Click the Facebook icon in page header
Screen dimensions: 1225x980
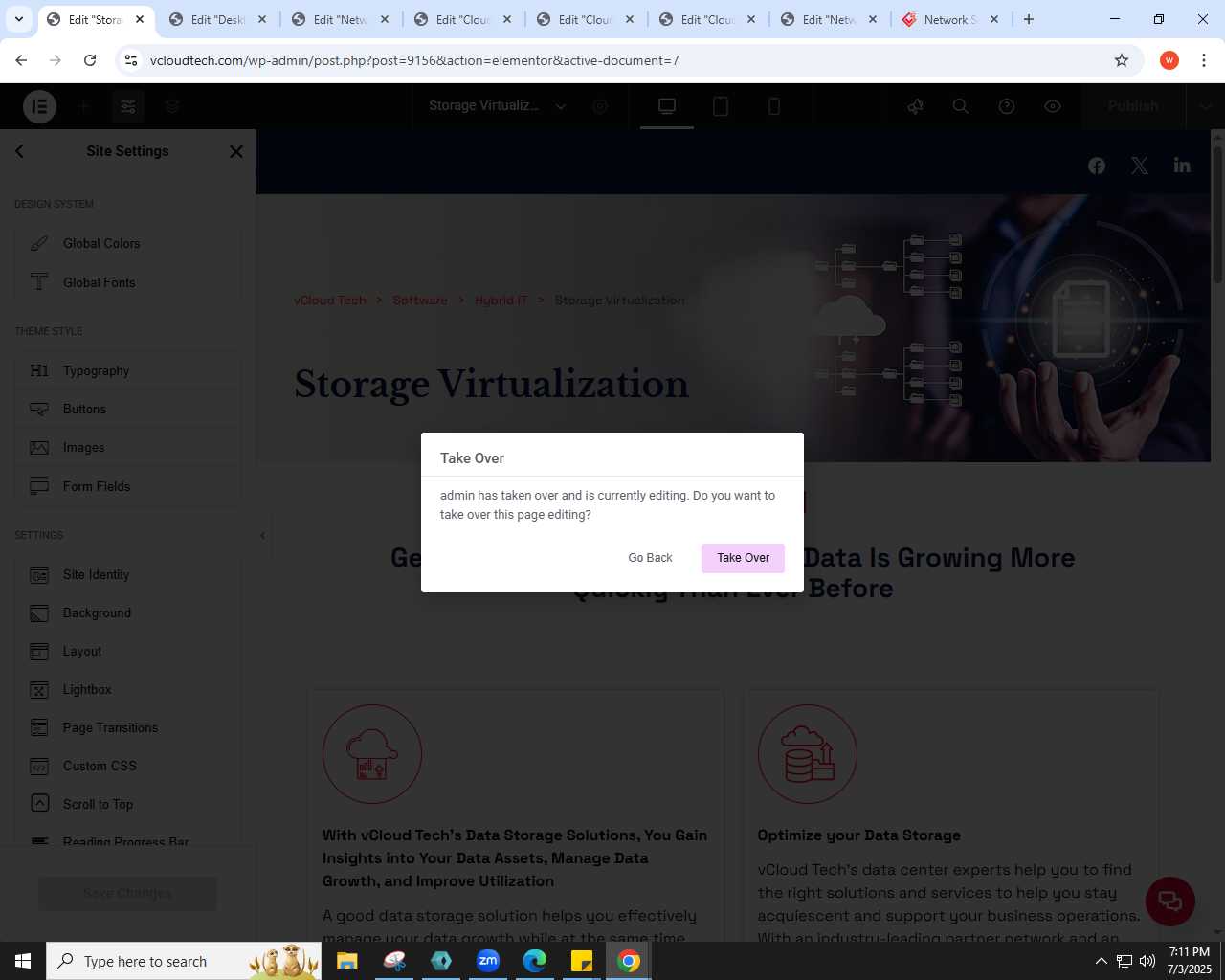coord(1097,166)
